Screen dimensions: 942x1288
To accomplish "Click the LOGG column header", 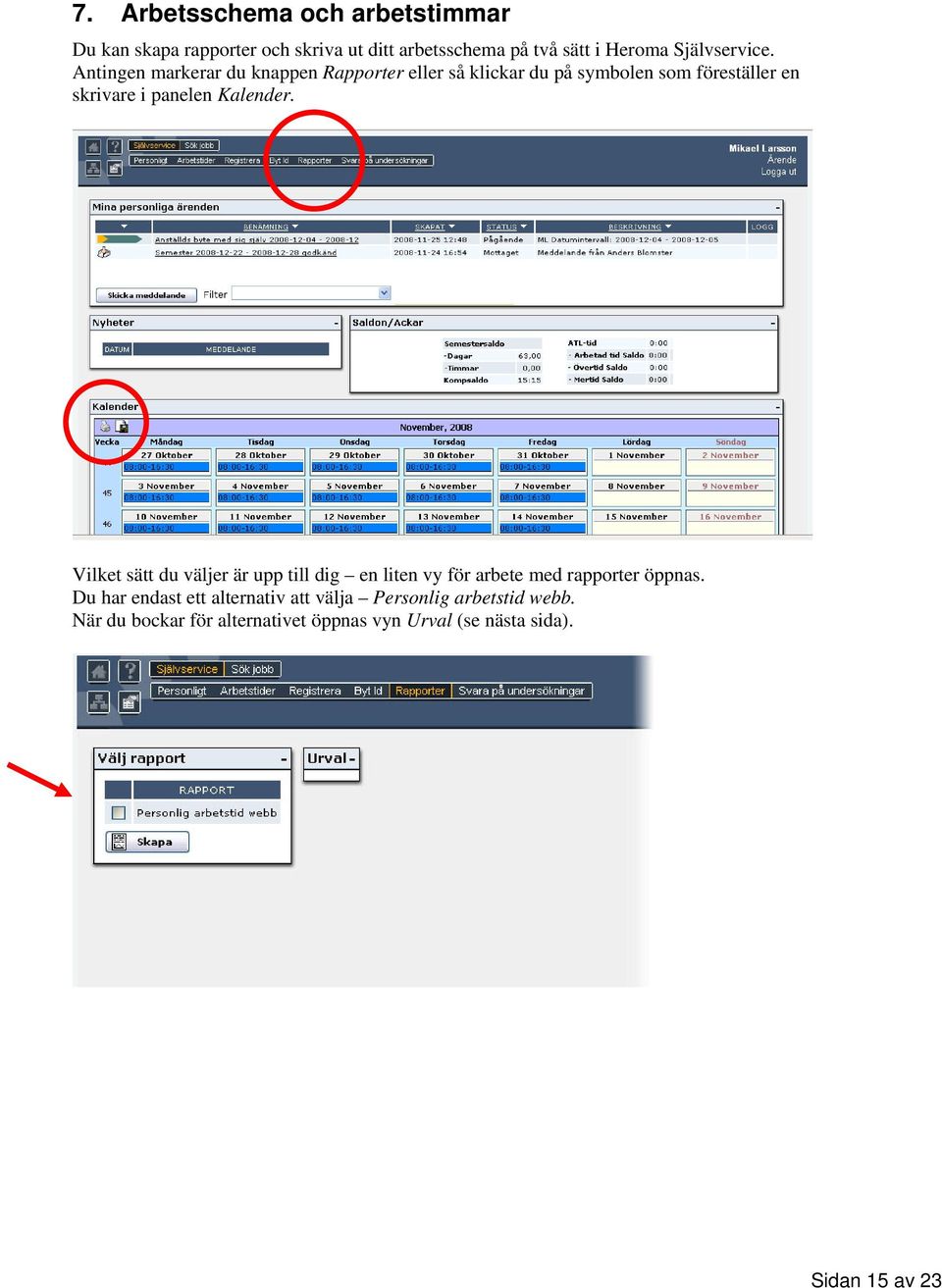I will 762,227.
